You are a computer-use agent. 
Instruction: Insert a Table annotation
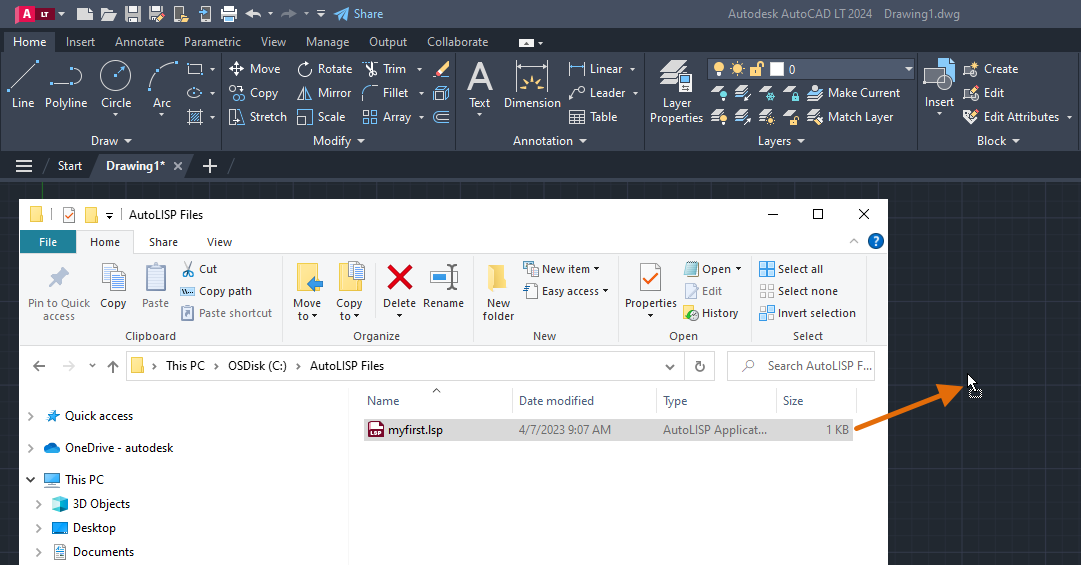click(x=593, y=117)
